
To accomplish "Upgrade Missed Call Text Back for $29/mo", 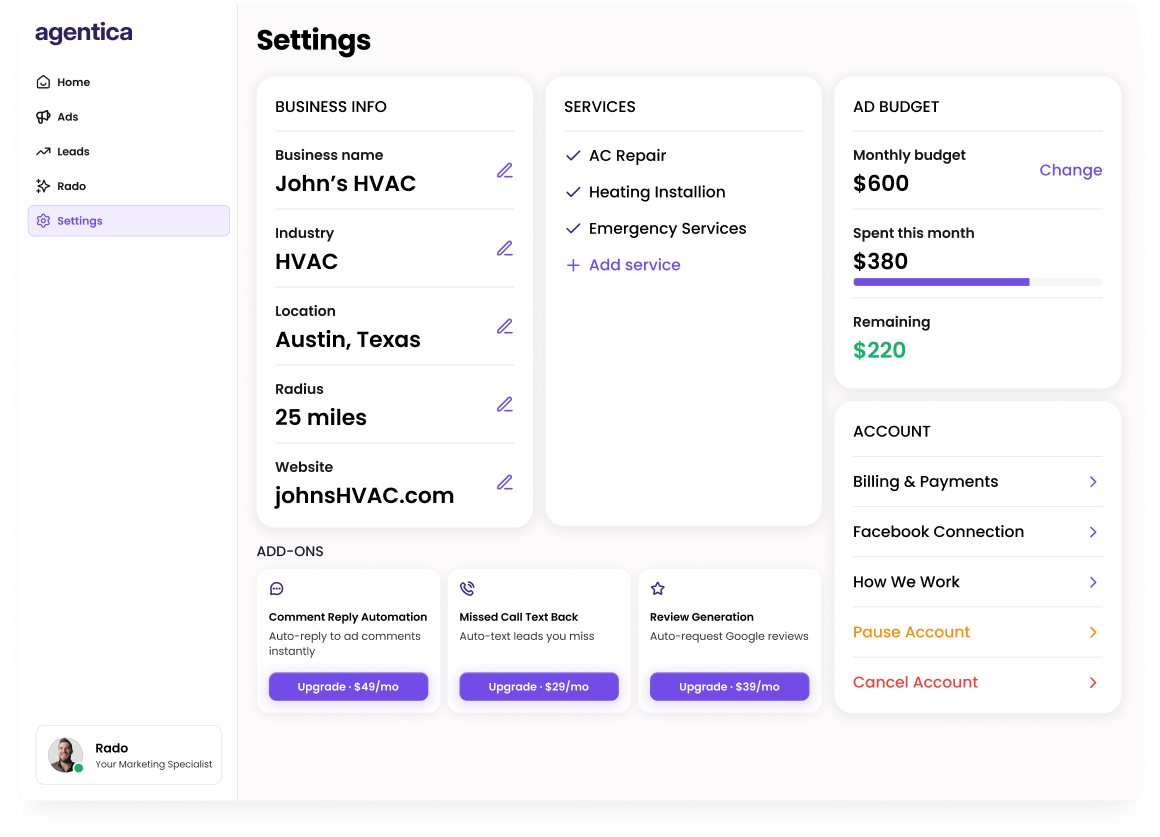I will click(x=539, y=687).
